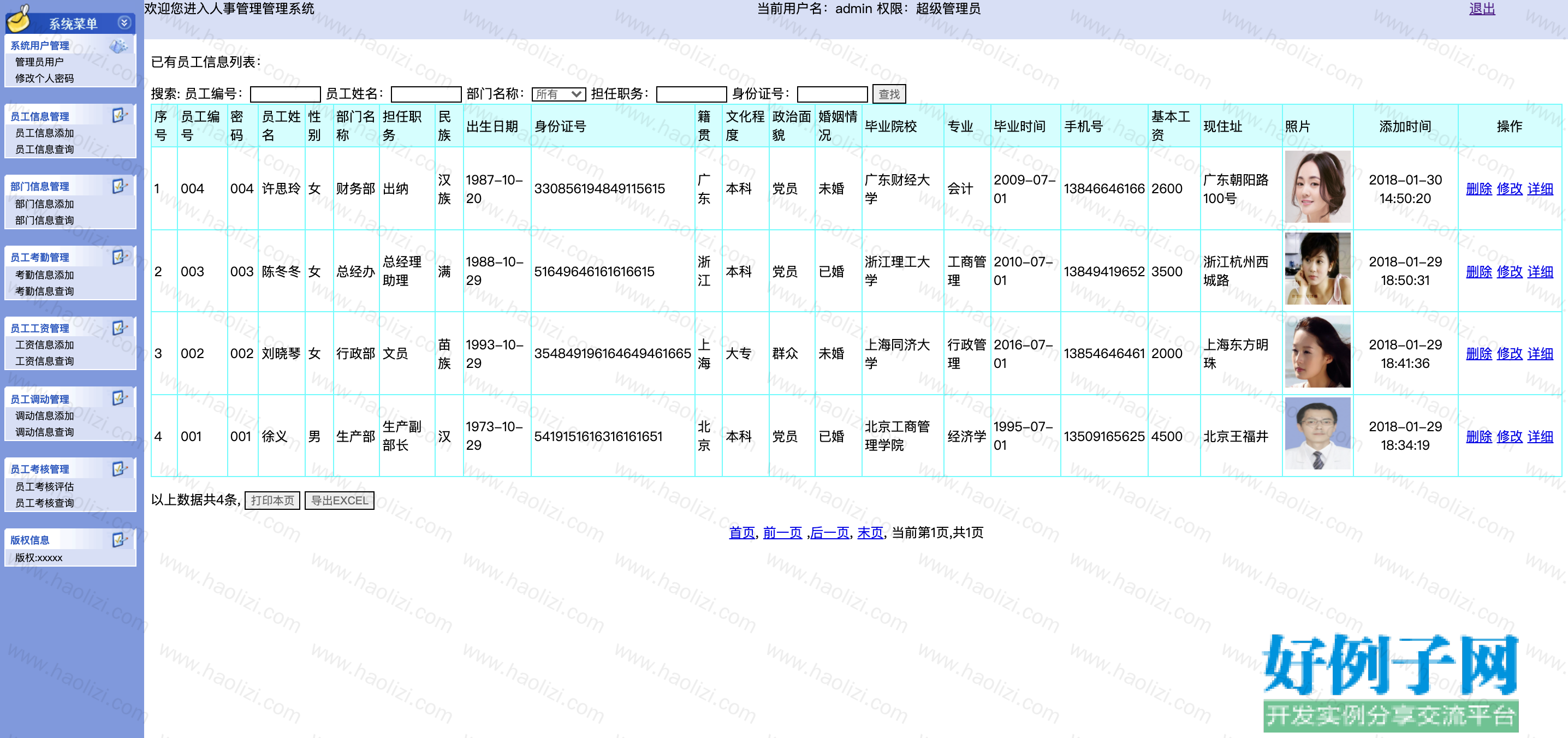Click 修改 for employee 许思玲
Image resolution: width=1568 pixels, height=738 pixels.
[x=1510, y=189]
